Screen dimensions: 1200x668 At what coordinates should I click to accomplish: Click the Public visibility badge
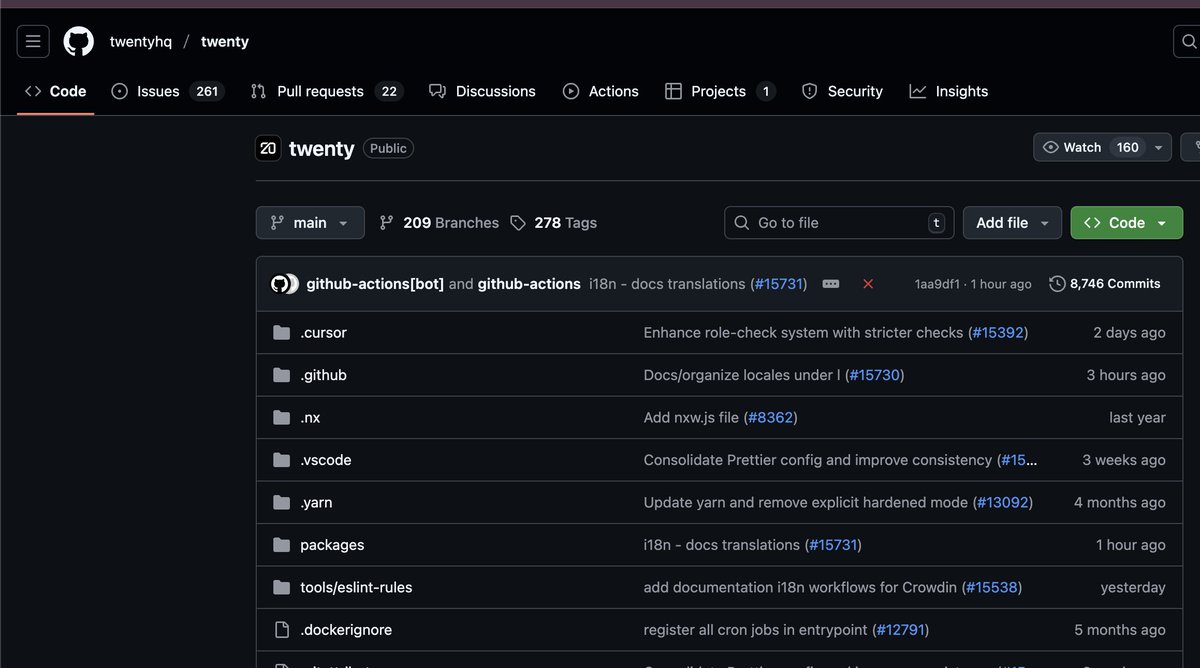(x=388, y=148)
